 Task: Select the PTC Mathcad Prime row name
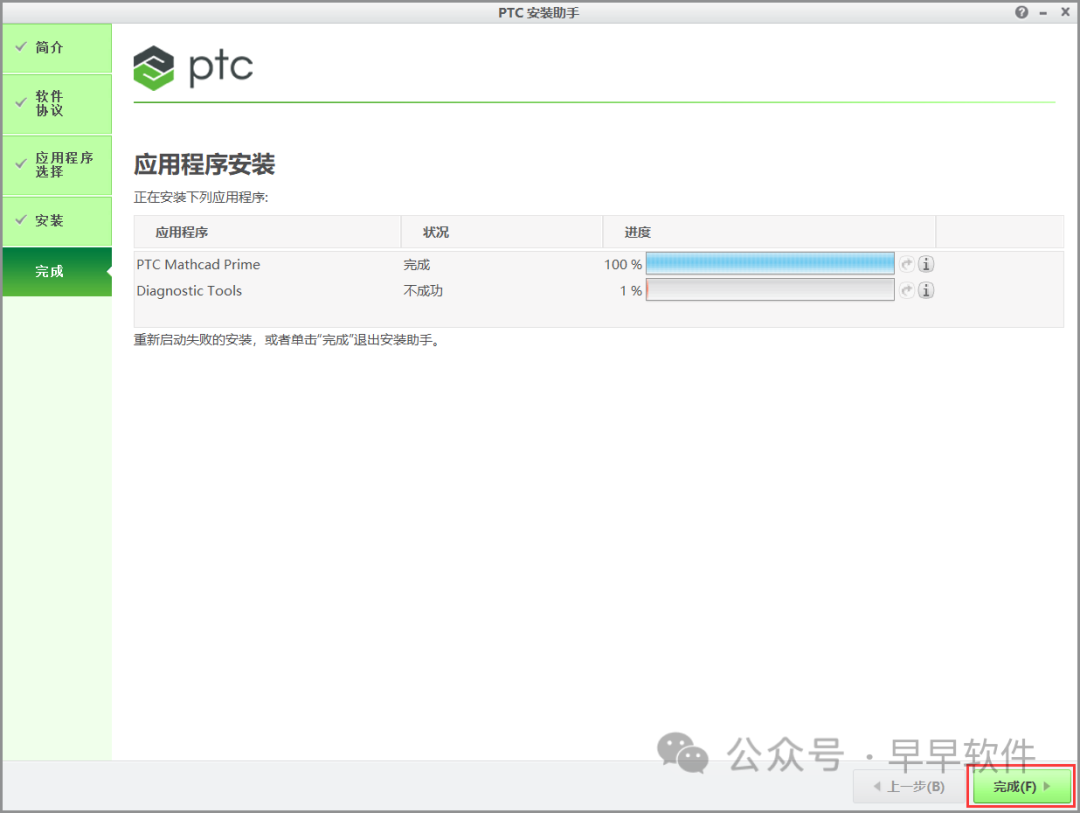click(198, 265)
